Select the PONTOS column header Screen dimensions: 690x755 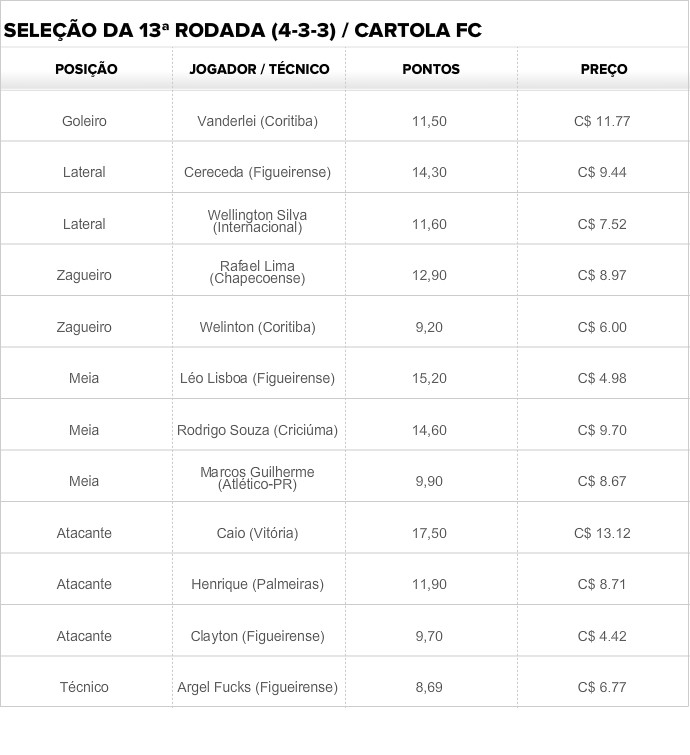coord(430,70)
